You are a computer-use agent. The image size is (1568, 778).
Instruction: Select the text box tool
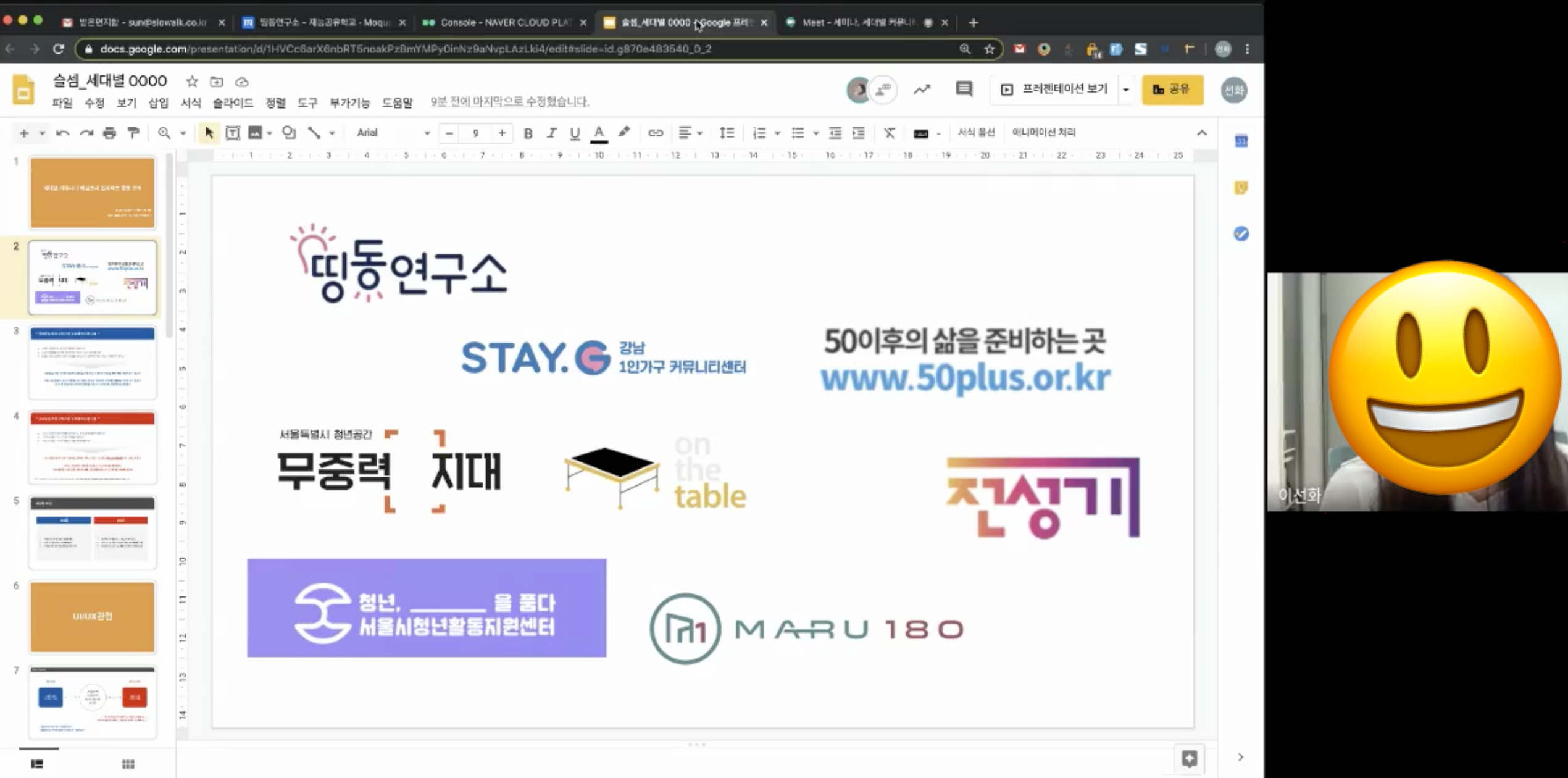tap(233, 133)
